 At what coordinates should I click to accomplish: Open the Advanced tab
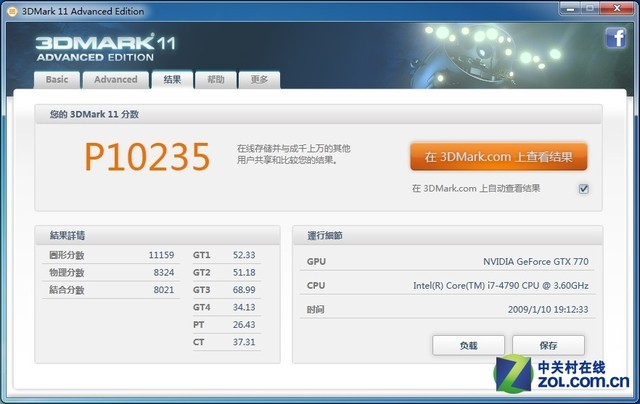pos(115,80)
